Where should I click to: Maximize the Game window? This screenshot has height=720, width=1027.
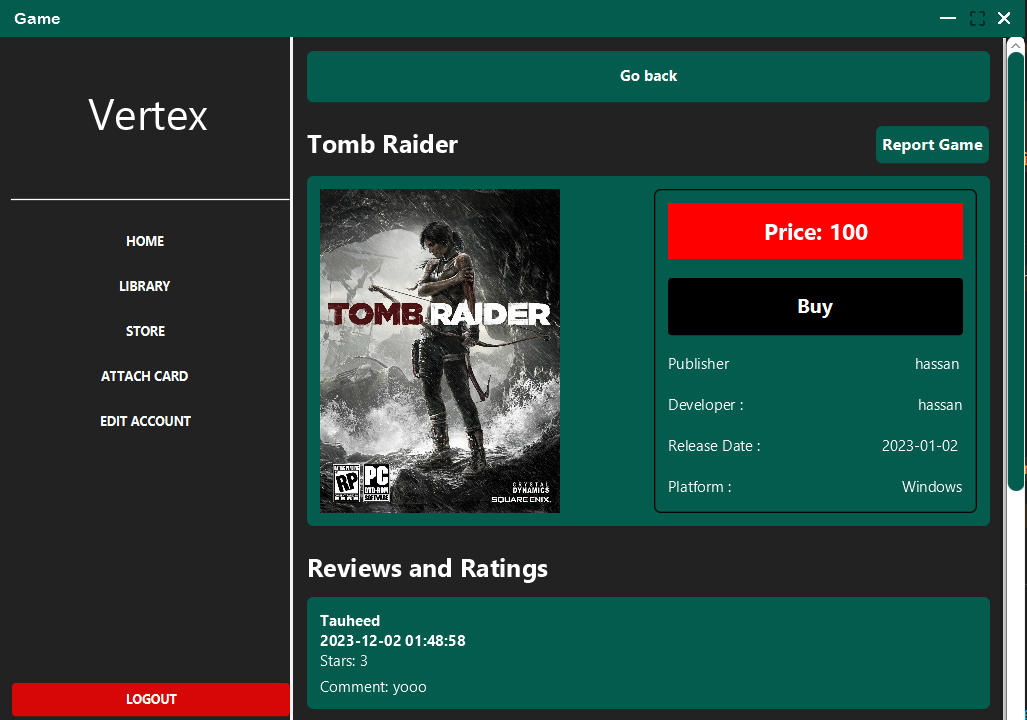[x=977, y=18]
